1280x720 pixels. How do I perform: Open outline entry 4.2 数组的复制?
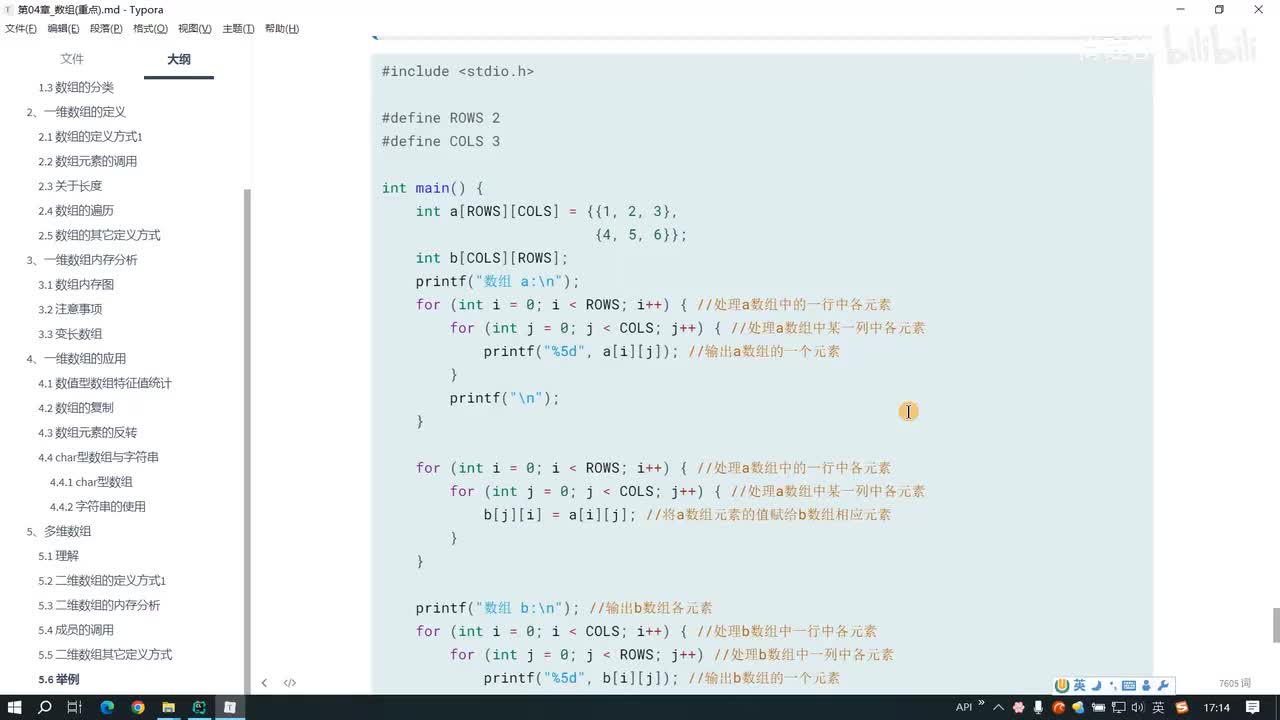click(76, 408)
